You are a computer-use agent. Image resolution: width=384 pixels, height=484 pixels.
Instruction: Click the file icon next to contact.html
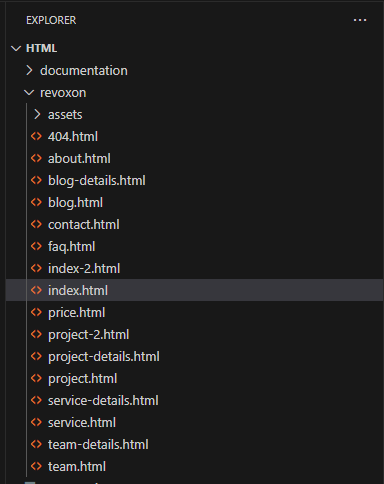tap(36, 224)
